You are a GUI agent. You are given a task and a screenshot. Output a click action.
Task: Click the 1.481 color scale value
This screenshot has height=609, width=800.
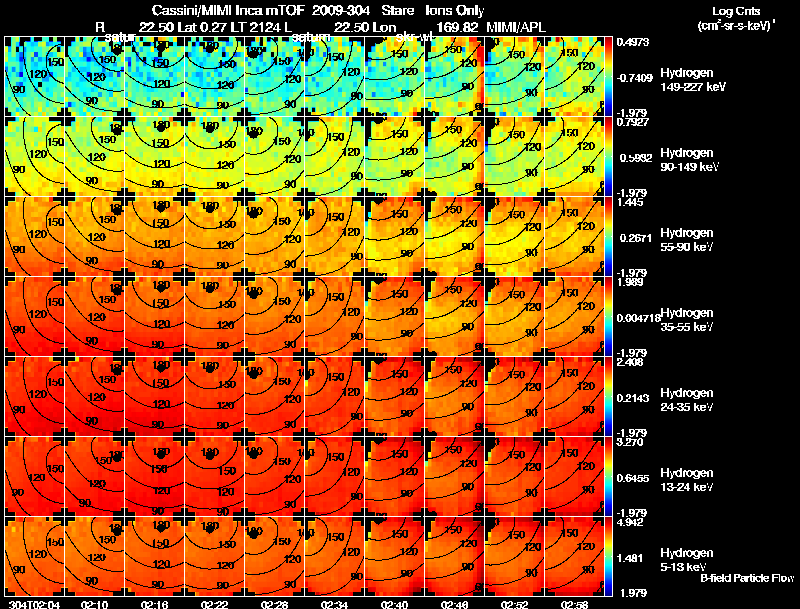[x=632, y=558]
